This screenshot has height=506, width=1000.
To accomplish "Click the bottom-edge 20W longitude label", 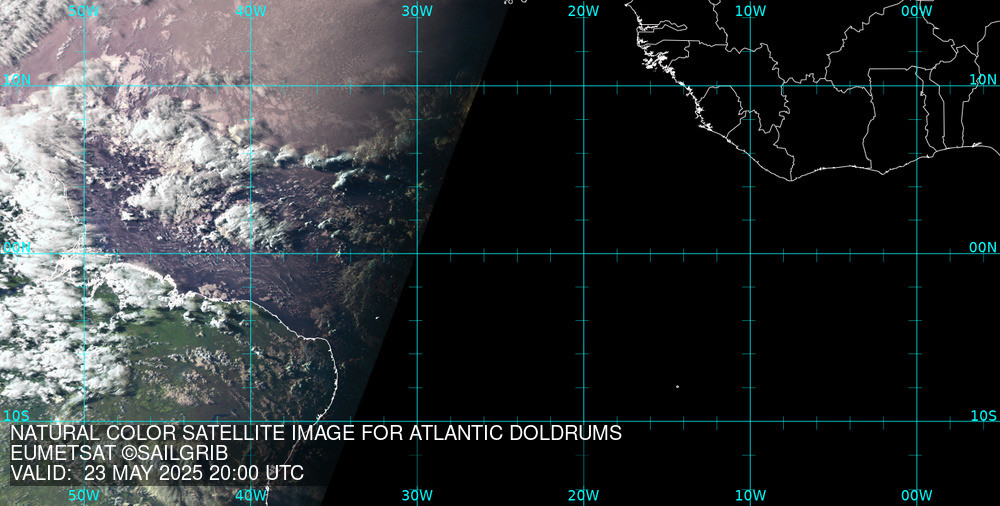I will coord(584,495).
